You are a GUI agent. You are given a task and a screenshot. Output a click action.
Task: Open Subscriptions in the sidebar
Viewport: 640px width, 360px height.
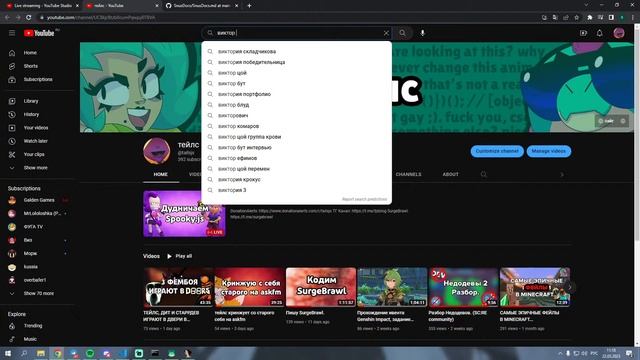38,80
